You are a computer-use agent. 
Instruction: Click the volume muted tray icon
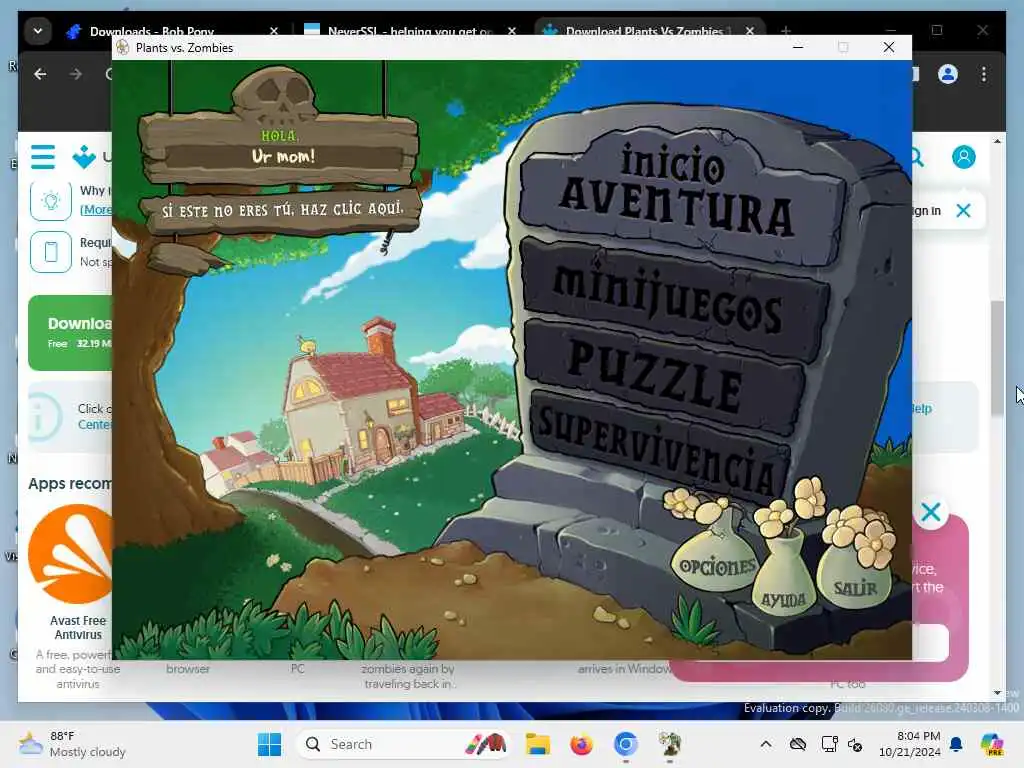coord(855,744)
